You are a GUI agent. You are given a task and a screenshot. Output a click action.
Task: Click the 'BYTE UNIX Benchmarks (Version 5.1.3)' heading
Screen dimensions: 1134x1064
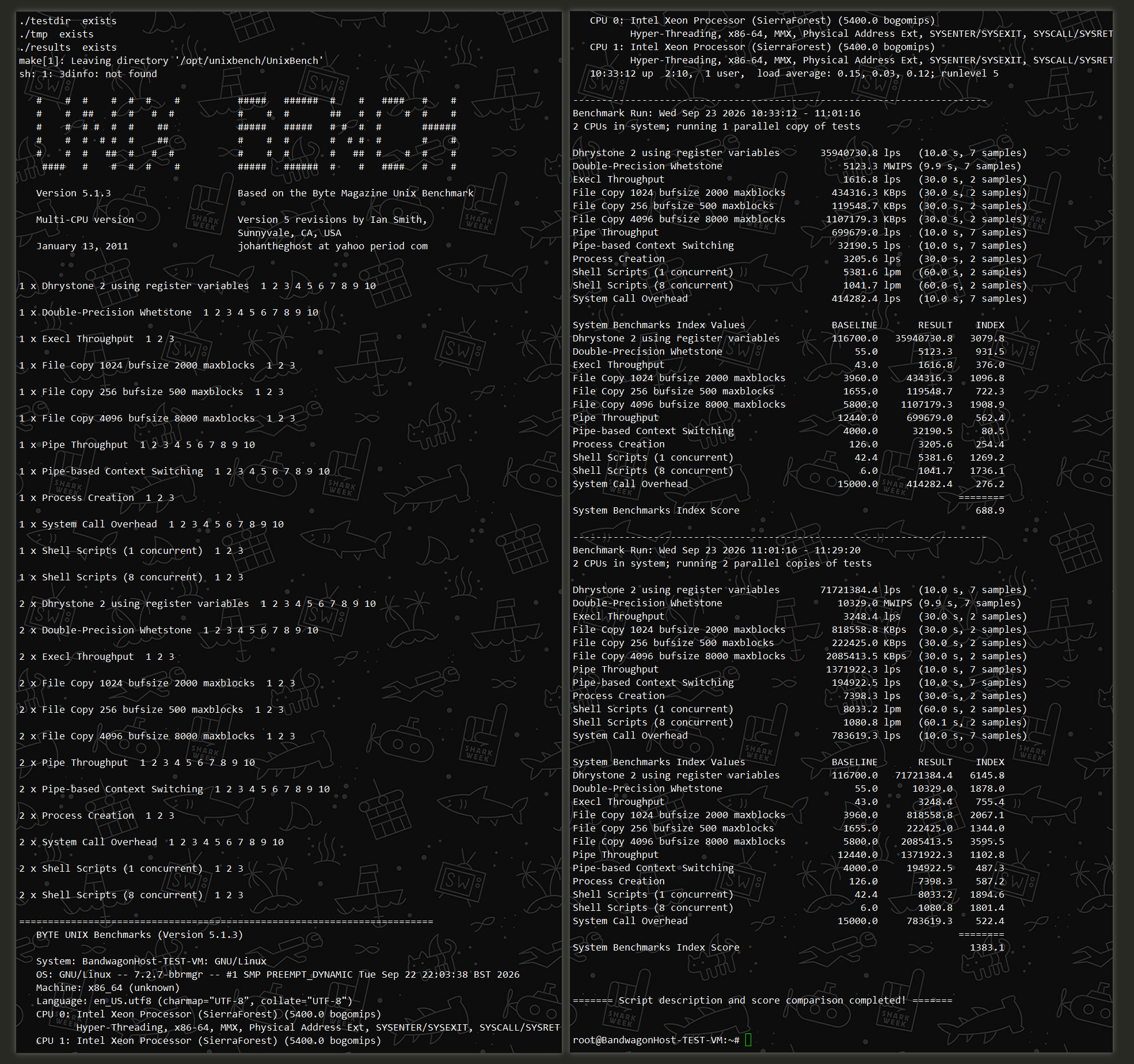(139, 934)
